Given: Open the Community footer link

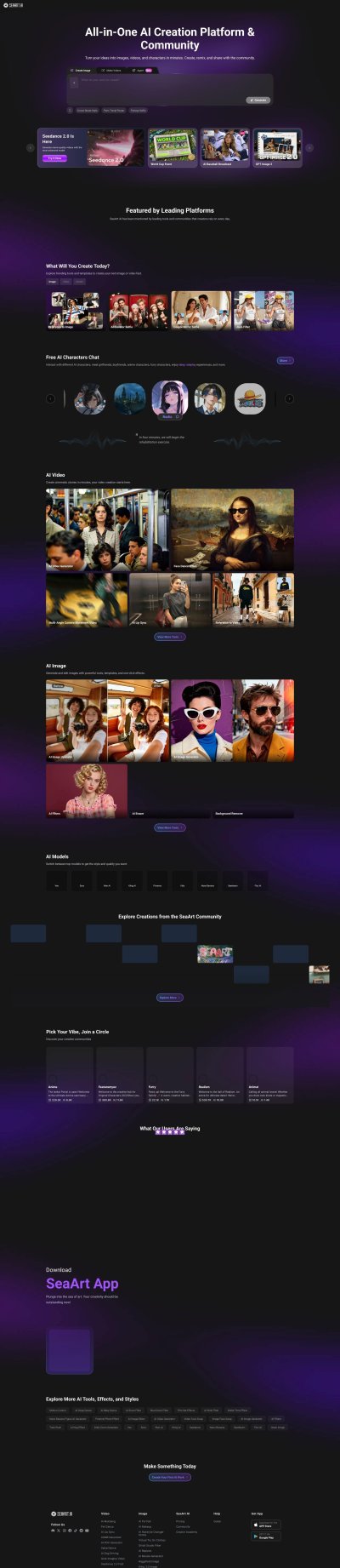Looking at the screenshot, I should click(184, 1526).
